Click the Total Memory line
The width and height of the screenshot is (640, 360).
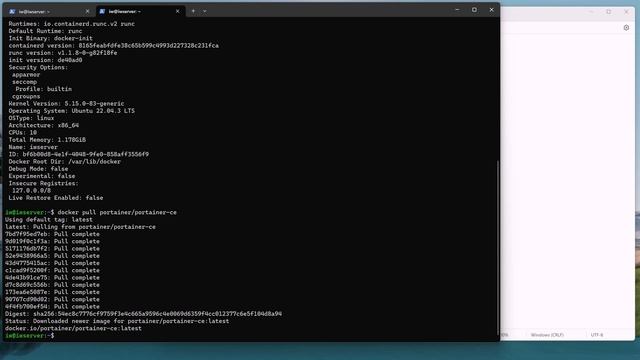pyautogui.click(x=47, y=140)
